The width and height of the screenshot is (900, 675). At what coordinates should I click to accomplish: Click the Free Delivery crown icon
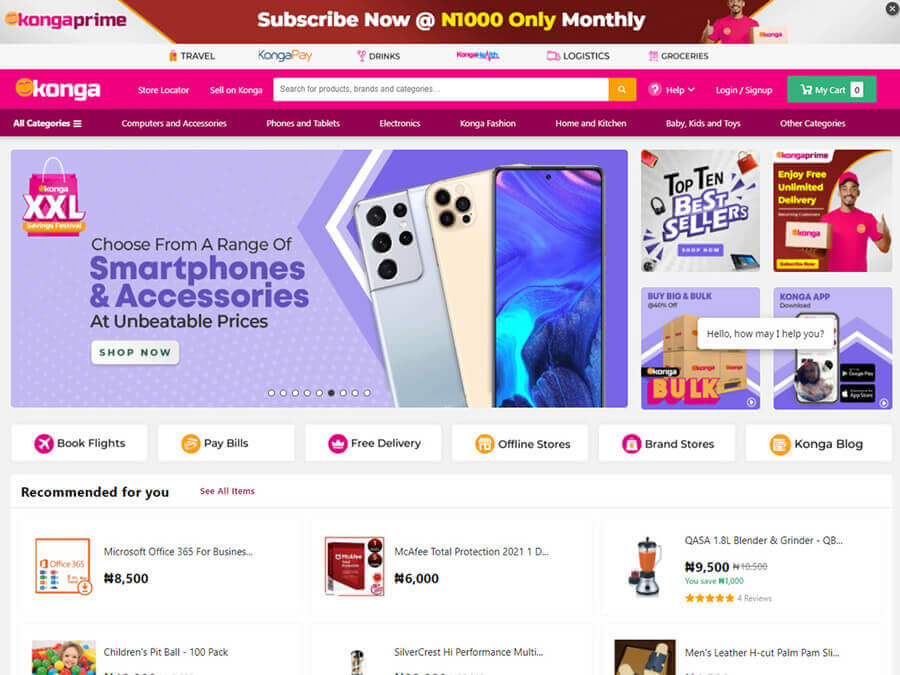[338, 443]
